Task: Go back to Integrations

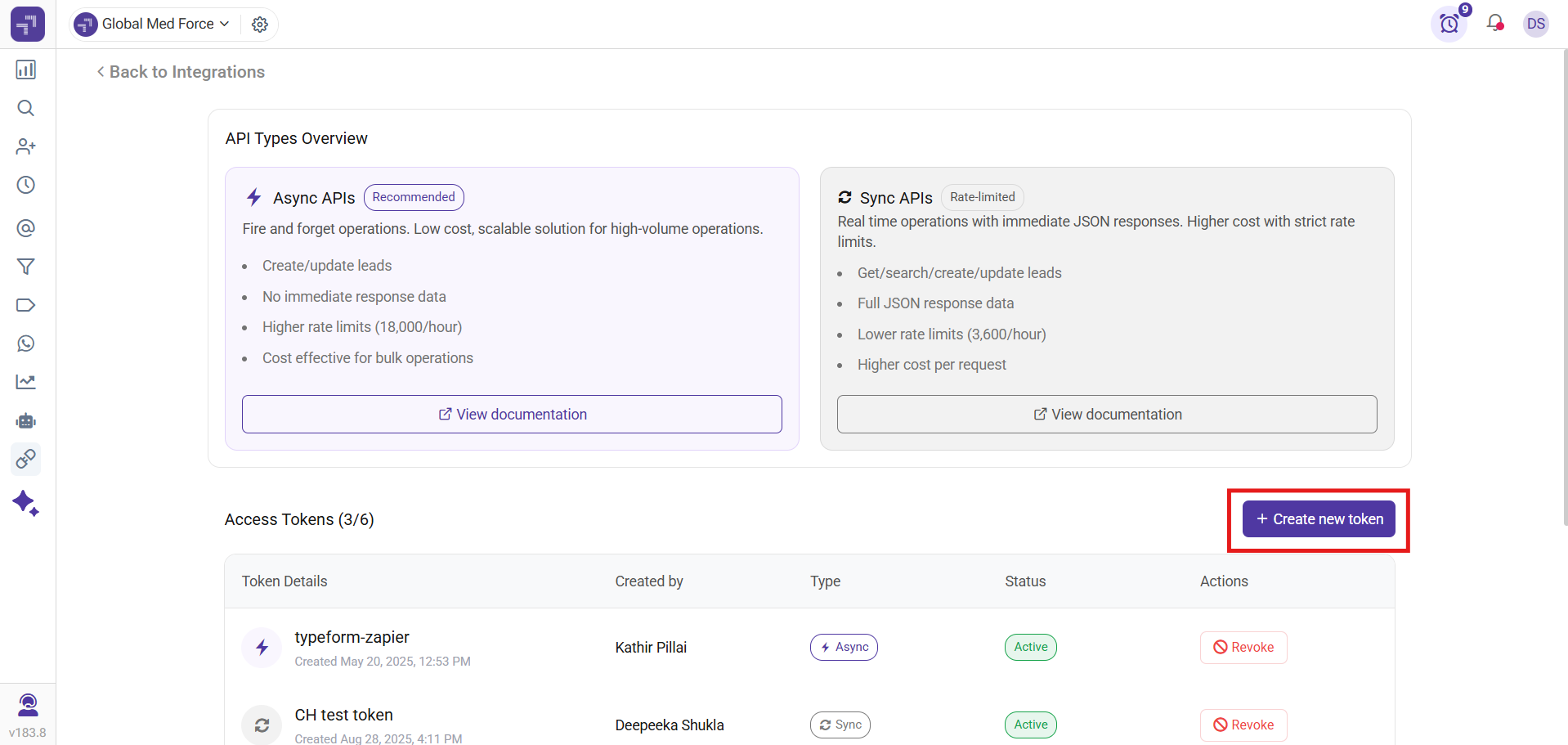Action: click(181, 72)
